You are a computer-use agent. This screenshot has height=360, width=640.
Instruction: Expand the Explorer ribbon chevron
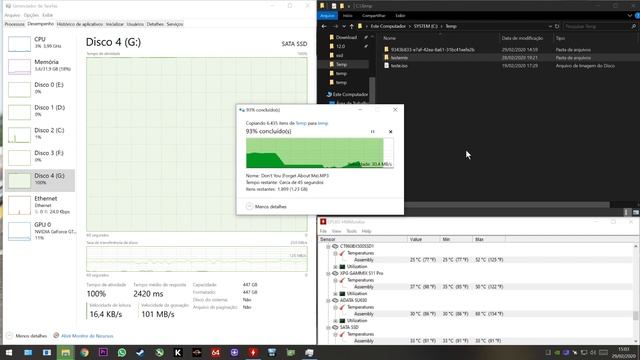(x=629, y=16)
